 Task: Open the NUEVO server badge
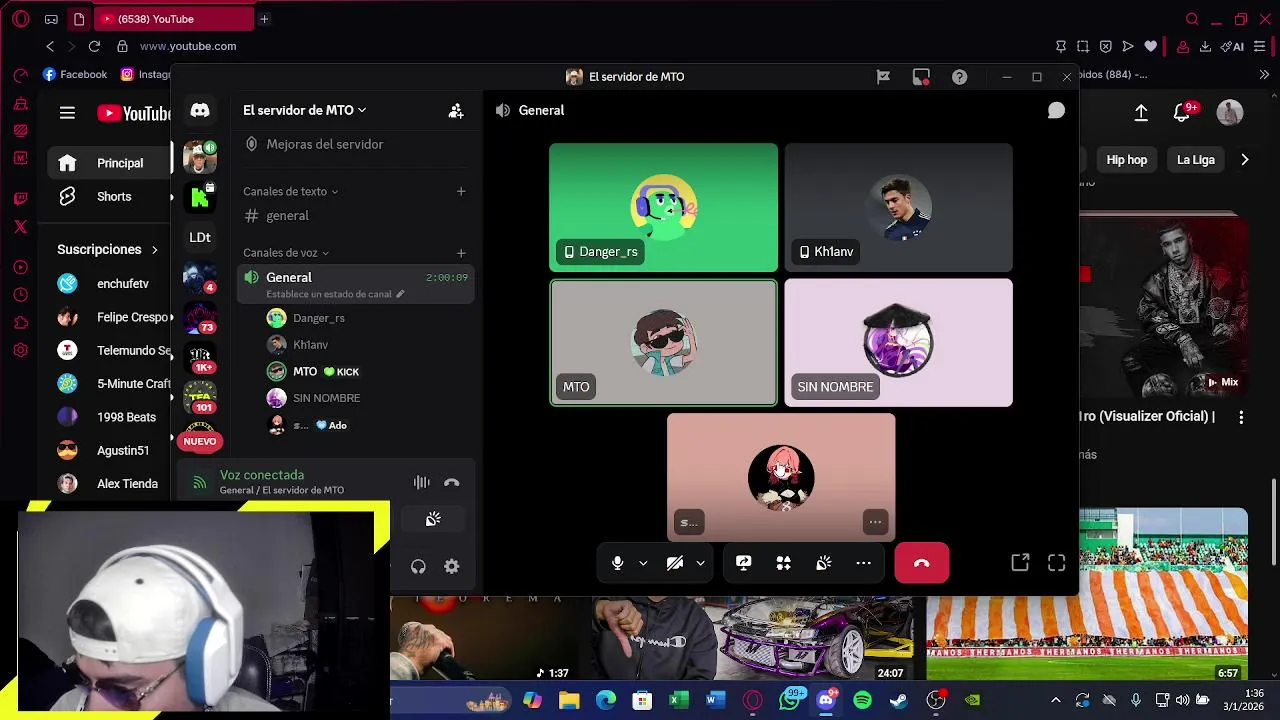200,441
